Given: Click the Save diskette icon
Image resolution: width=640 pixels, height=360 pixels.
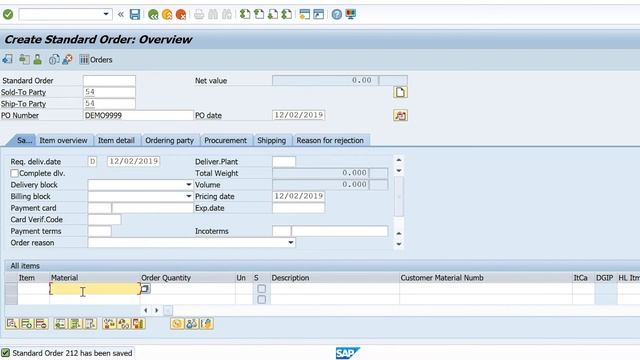Looking at the screenshot, I should click(135, 15).
